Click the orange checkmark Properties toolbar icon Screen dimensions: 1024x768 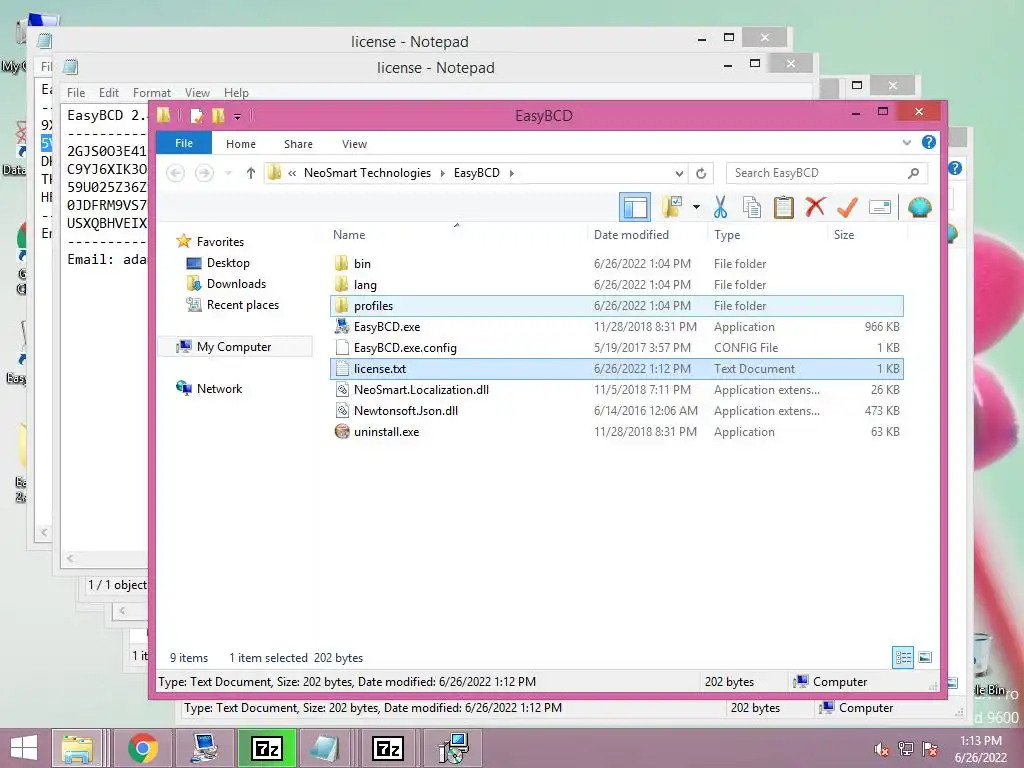tap(847, 208)
